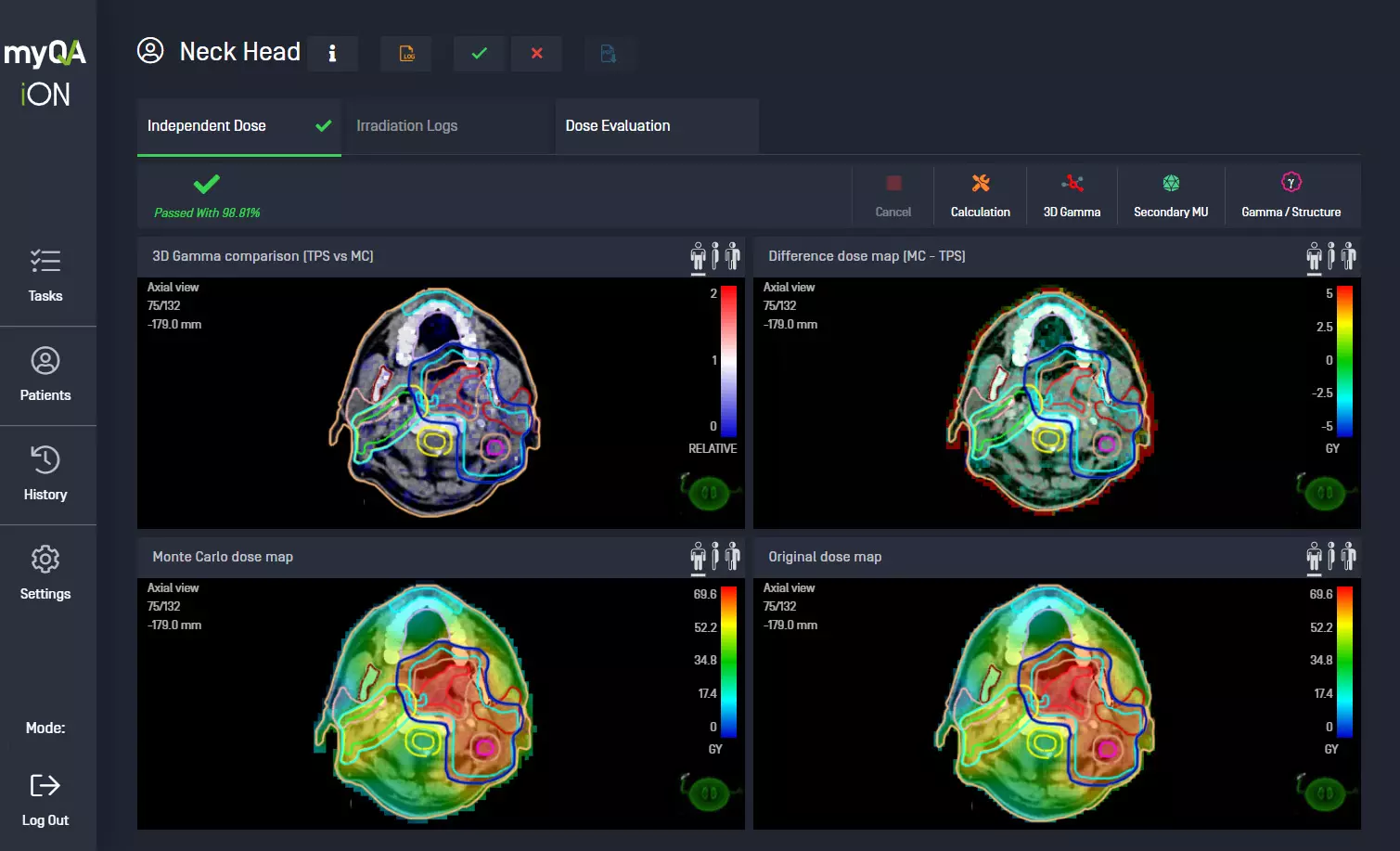
Task: Click the green checkmark approve button
Action: tap(479, 54)
